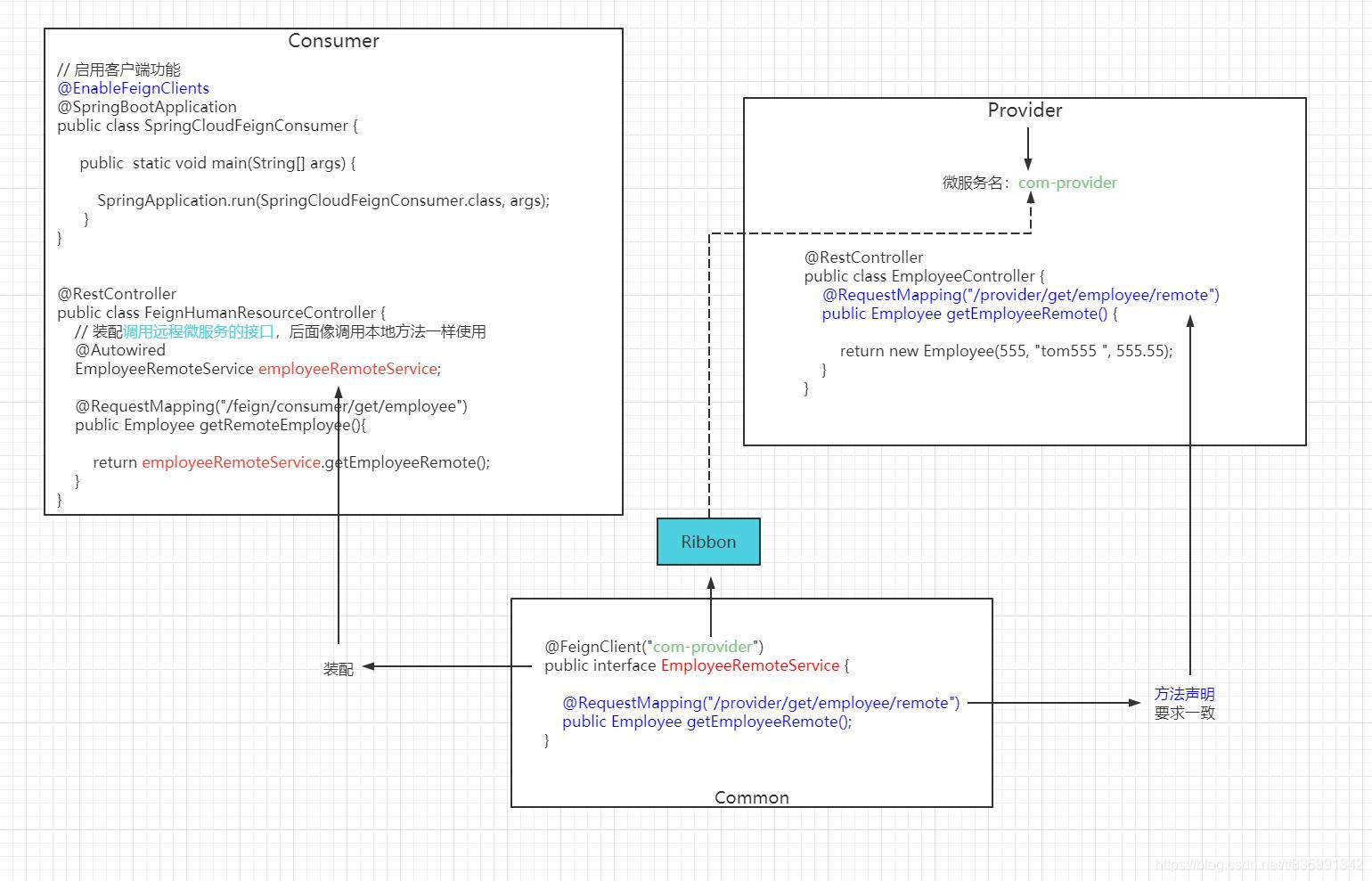Select the cyan Ribbon box
The height and width of the screenshot is (881, 1372).
coord(708,542)
